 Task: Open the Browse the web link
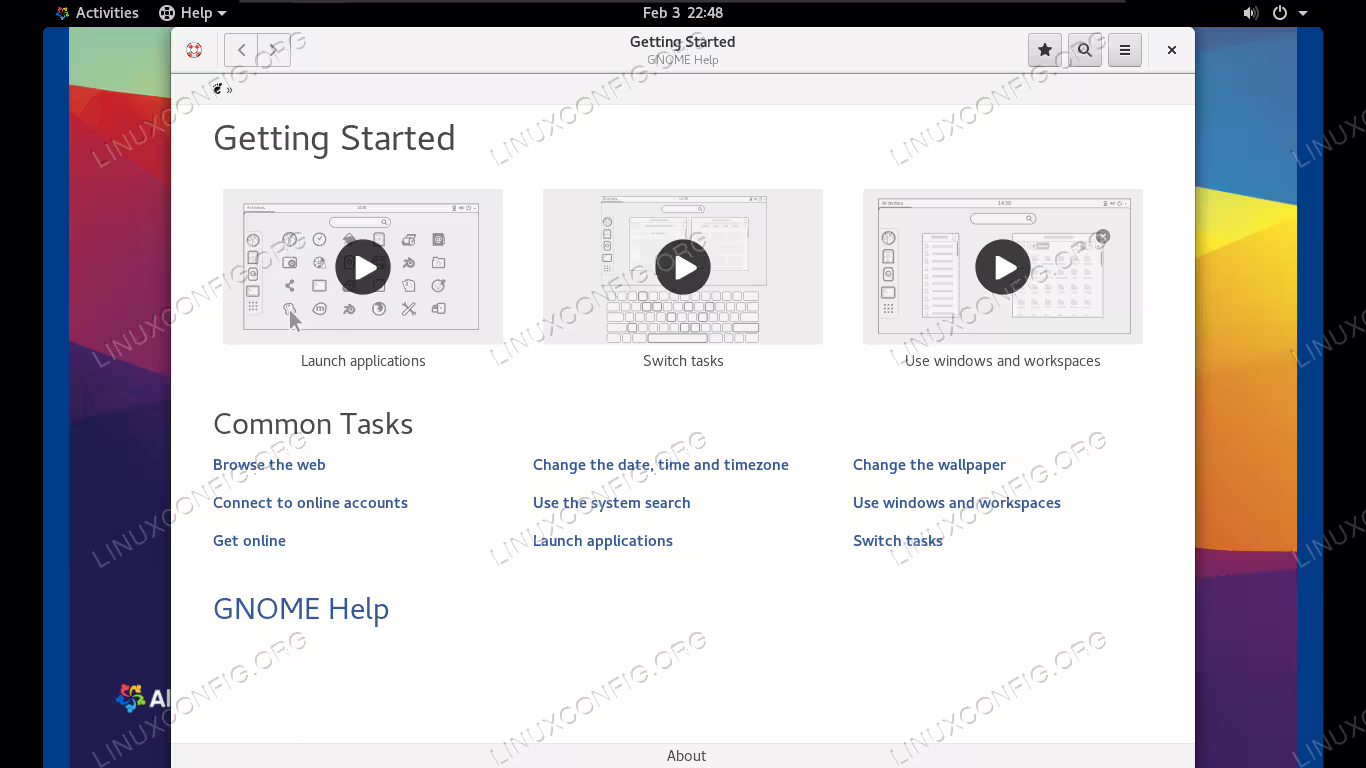click(x=269, y=465)
